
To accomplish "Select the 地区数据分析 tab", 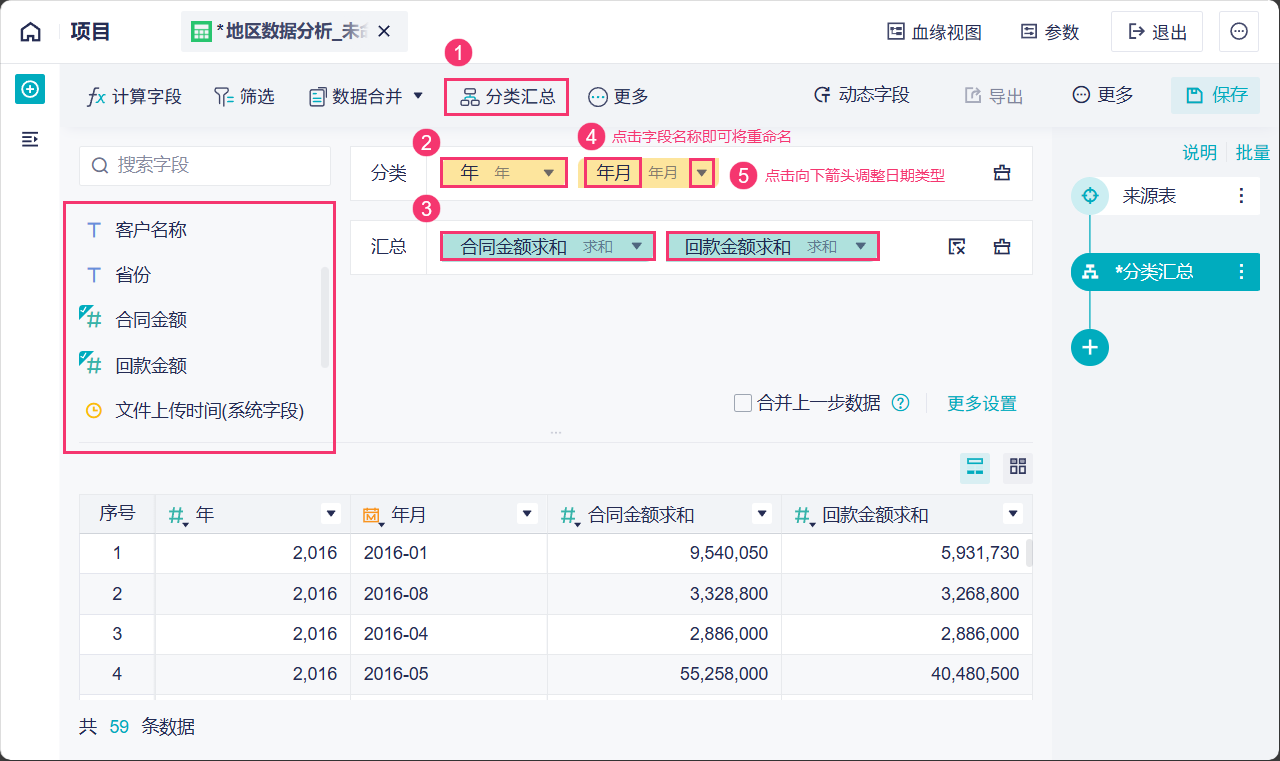I will 280,32.
